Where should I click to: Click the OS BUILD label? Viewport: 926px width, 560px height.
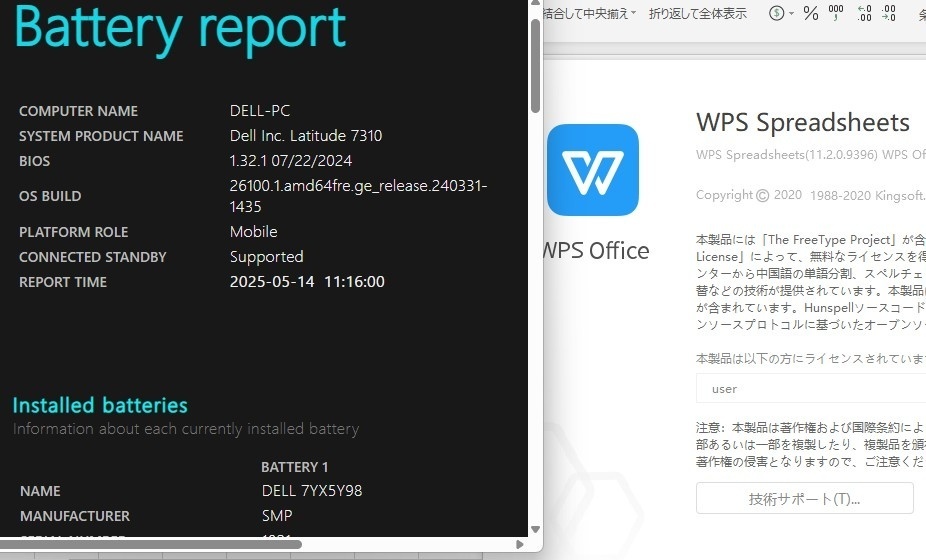tap(50, 196)
